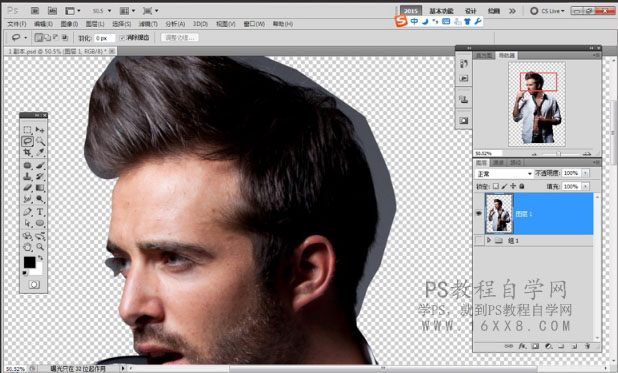Select the History Brush tool
Viewport: 618px width, 373px height.
coord(40,176)
